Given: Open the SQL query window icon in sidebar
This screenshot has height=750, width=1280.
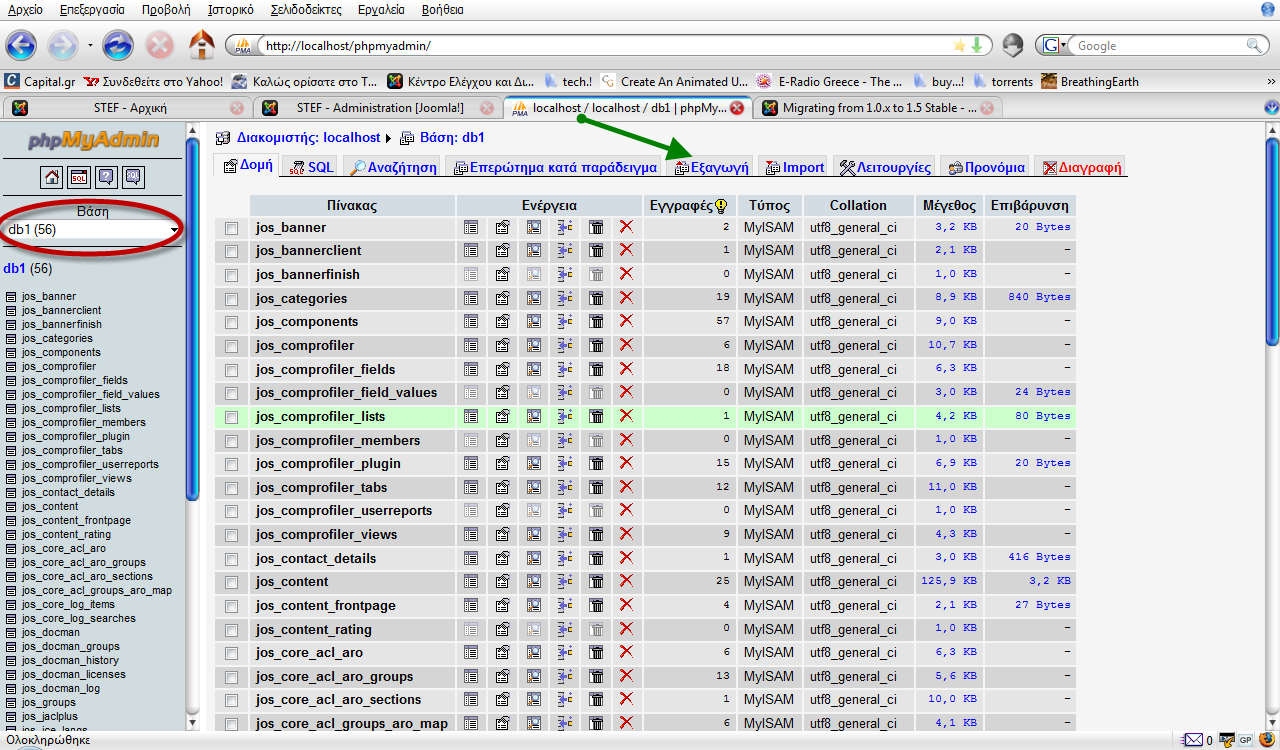Looking at the screenshot, I should [78, 177].
